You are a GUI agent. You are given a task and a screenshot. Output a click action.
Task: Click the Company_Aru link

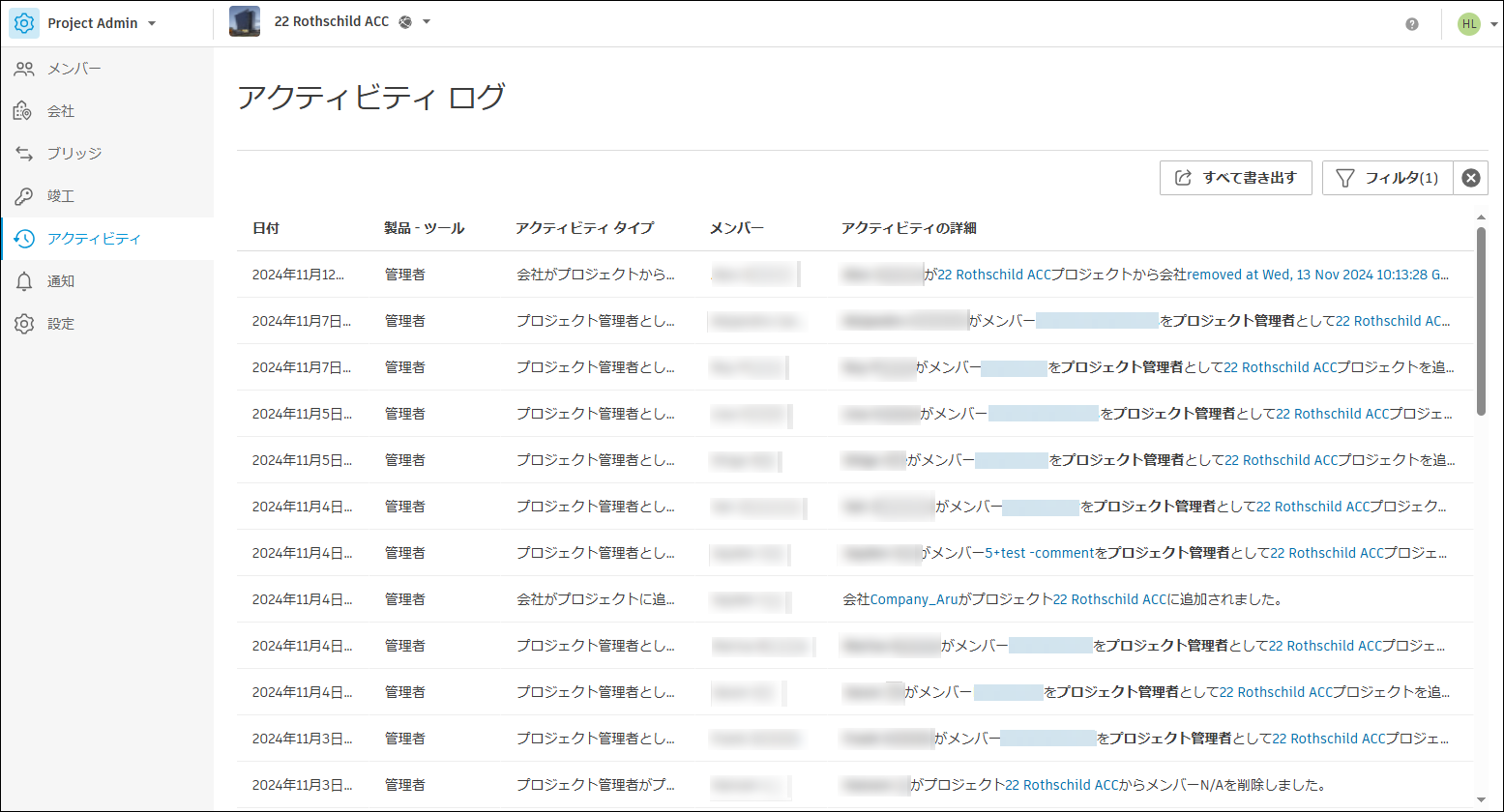click(x=914, y=599)
